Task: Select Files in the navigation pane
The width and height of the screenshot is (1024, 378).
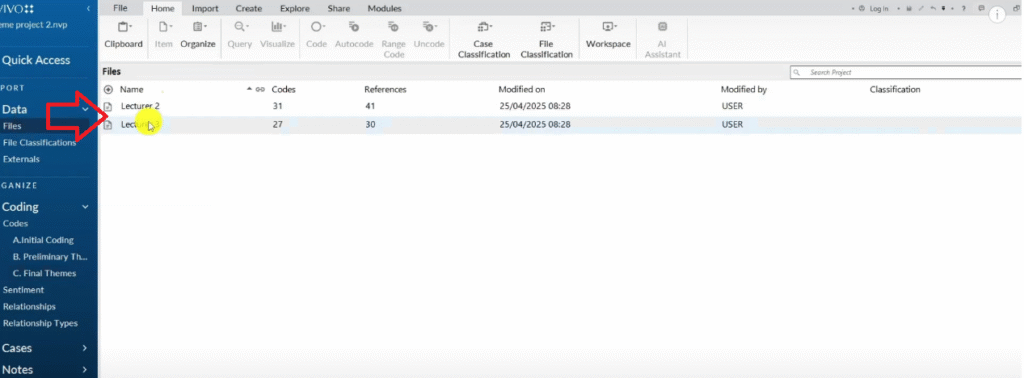Action: click(12, 126)
